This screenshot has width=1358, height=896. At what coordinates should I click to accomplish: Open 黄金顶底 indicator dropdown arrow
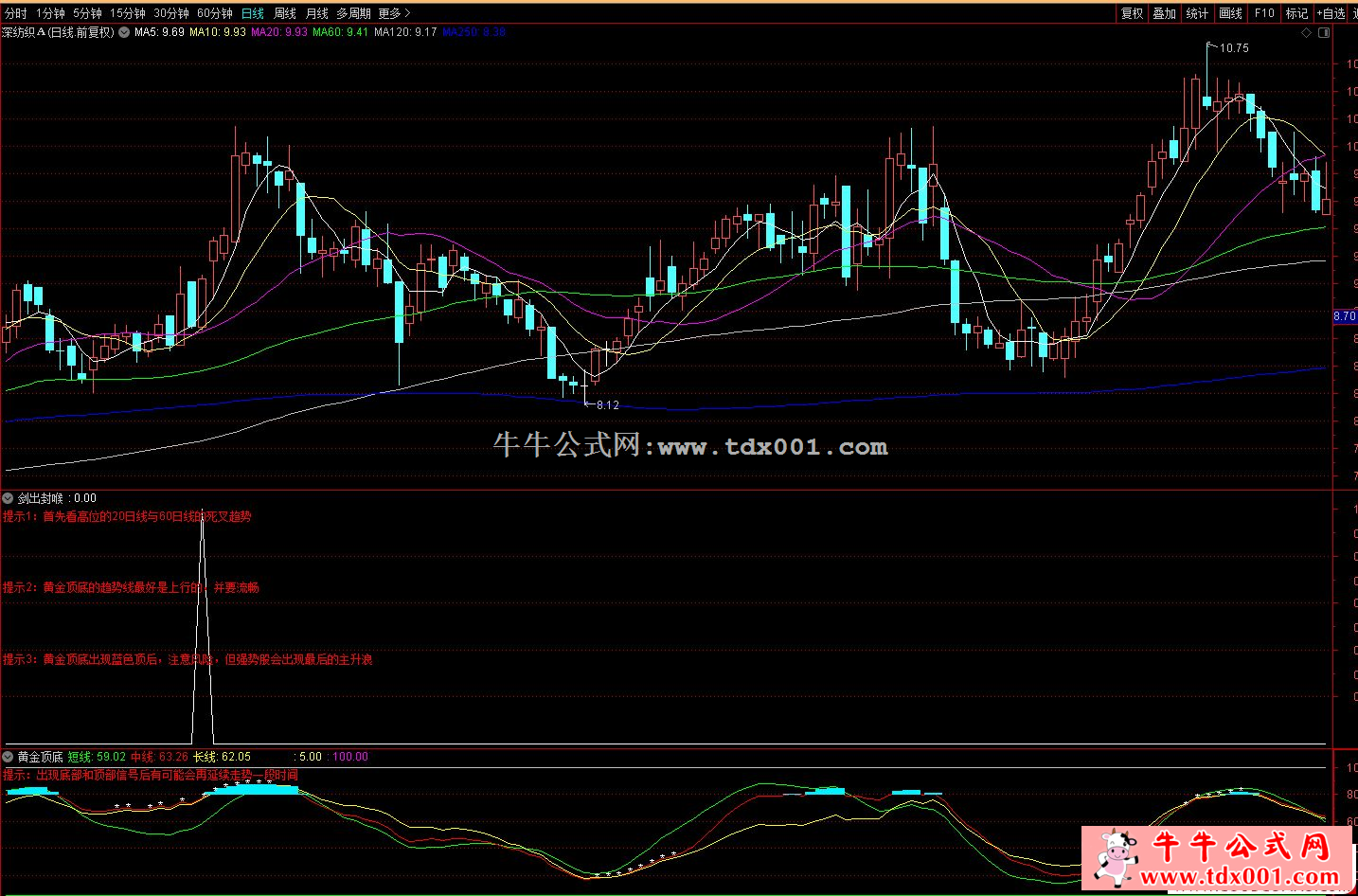click(x=9, y=757)
